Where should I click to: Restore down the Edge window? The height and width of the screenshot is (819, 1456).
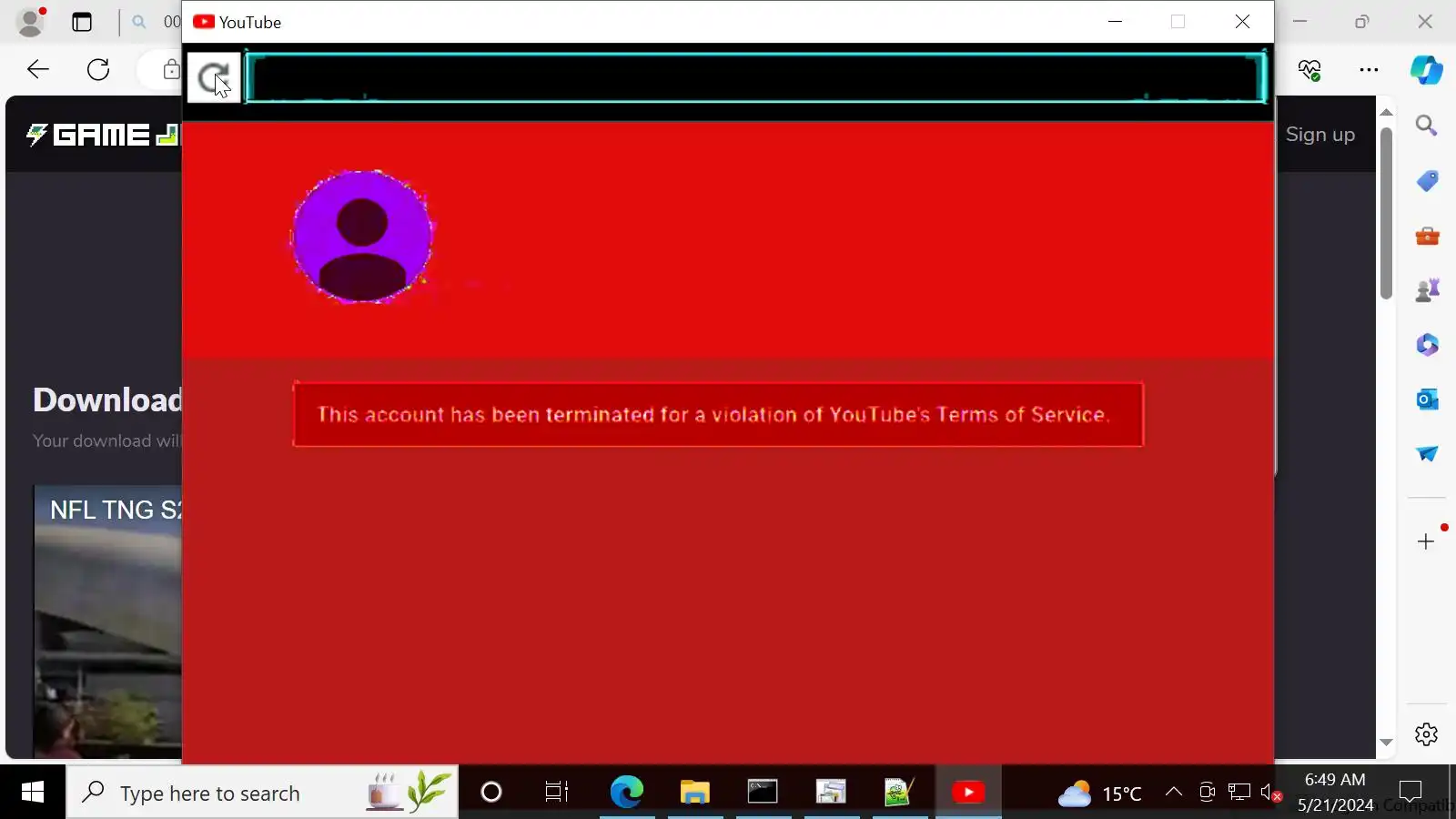tap(1362, 22)
